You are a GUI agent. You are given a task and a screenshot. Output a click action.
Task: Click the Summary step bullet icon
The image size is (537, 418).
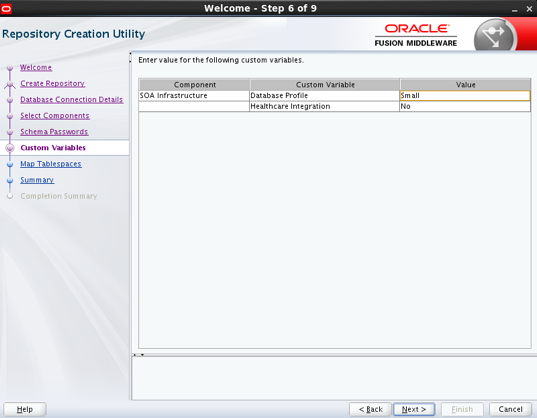[x=10, y=180]
